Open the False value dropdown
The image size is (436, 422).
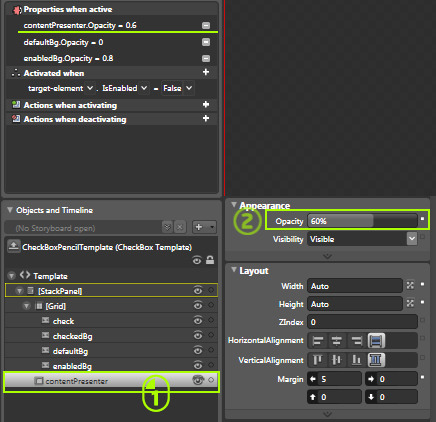pos(189,88)
